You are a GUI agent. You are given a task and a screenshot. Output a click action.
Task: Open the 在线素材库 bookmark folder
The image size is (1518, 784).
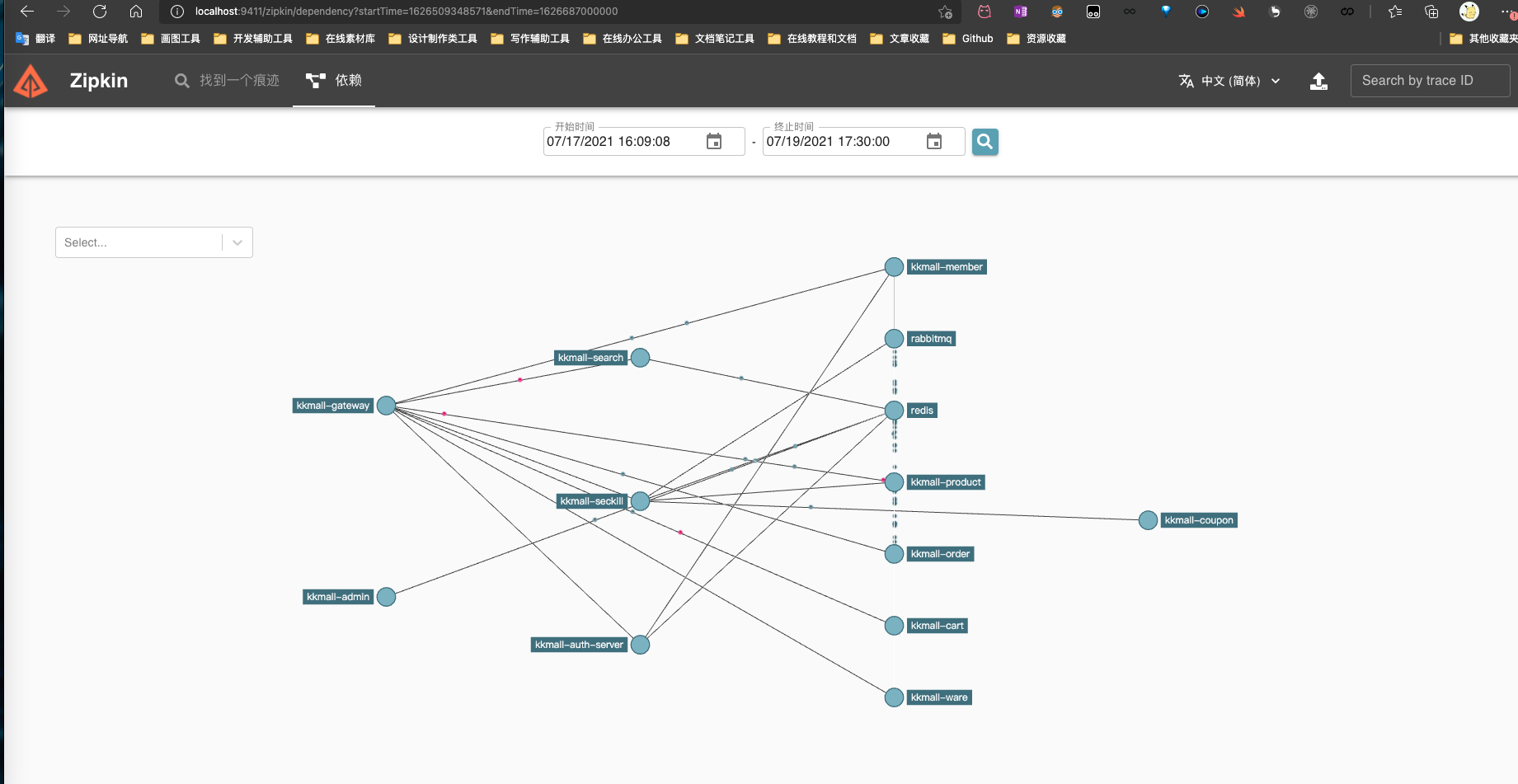(x=341, y=39)
